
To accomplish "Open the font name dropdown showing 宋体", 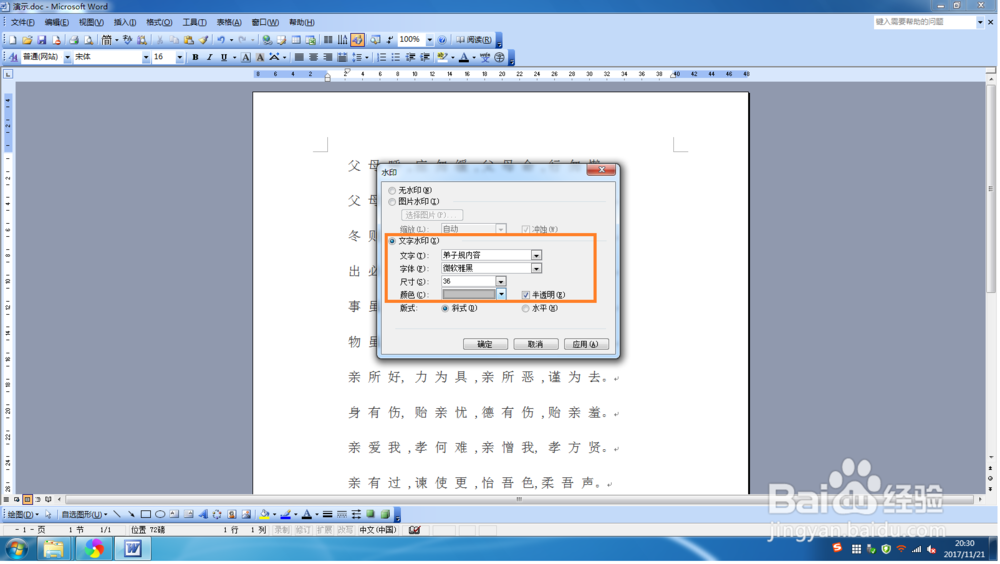I will [145, 57].
